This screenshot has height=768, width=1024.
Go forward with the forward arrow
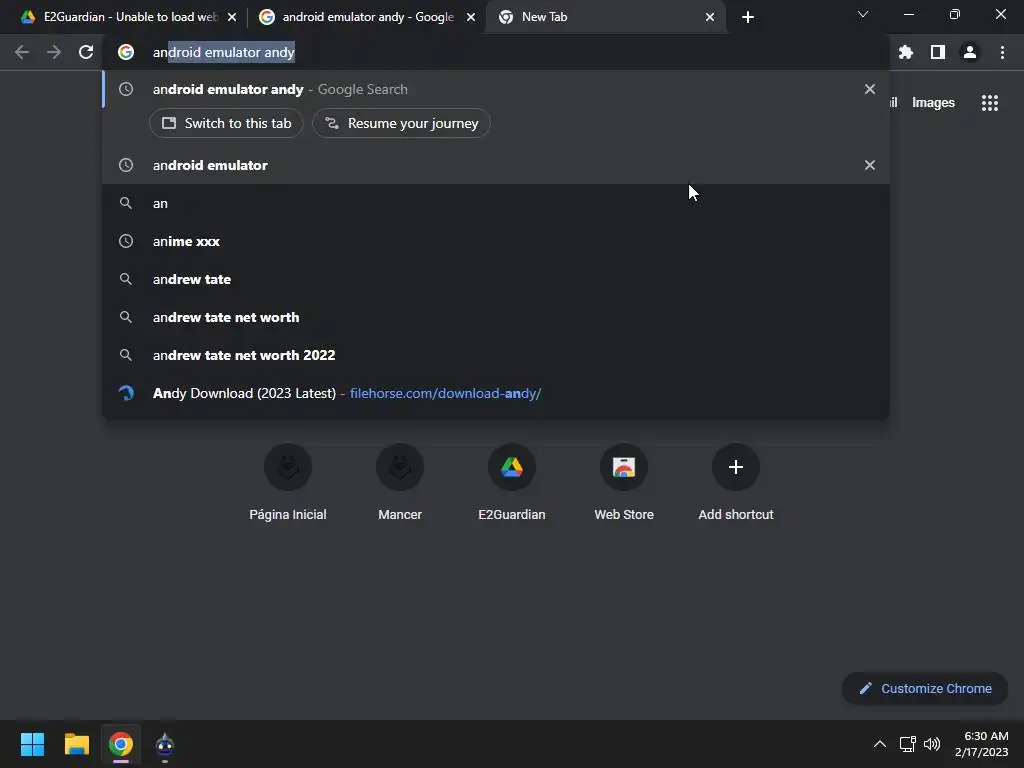pos(54,52)
